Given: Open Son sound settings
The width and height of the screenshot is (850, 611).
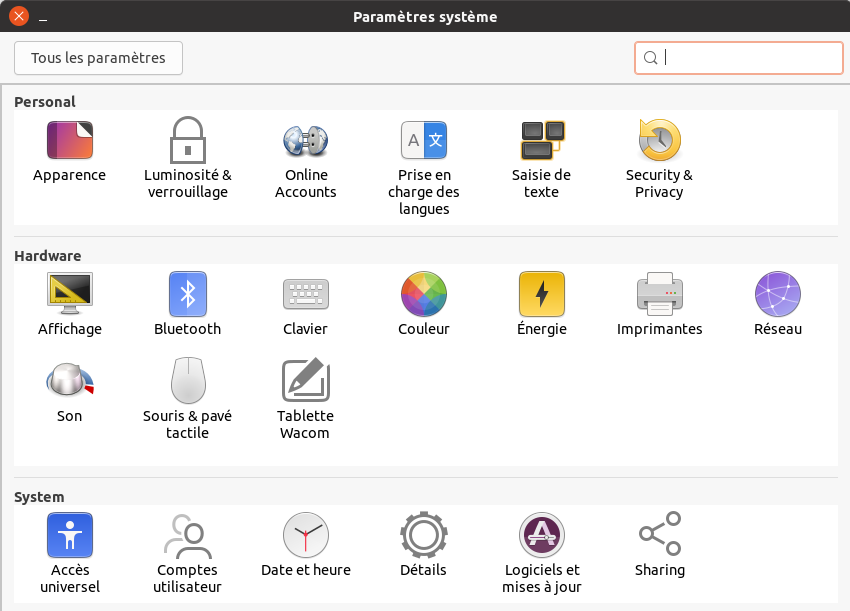Looking at the screenshot, I should tap(69, 381).
